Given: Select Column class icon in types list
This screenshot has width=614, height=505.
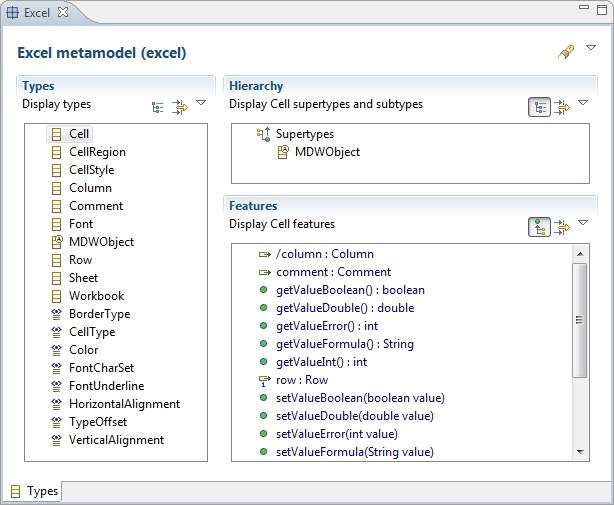Looking at the screenshot, I should pyautogui.click(x=56, y=188).
